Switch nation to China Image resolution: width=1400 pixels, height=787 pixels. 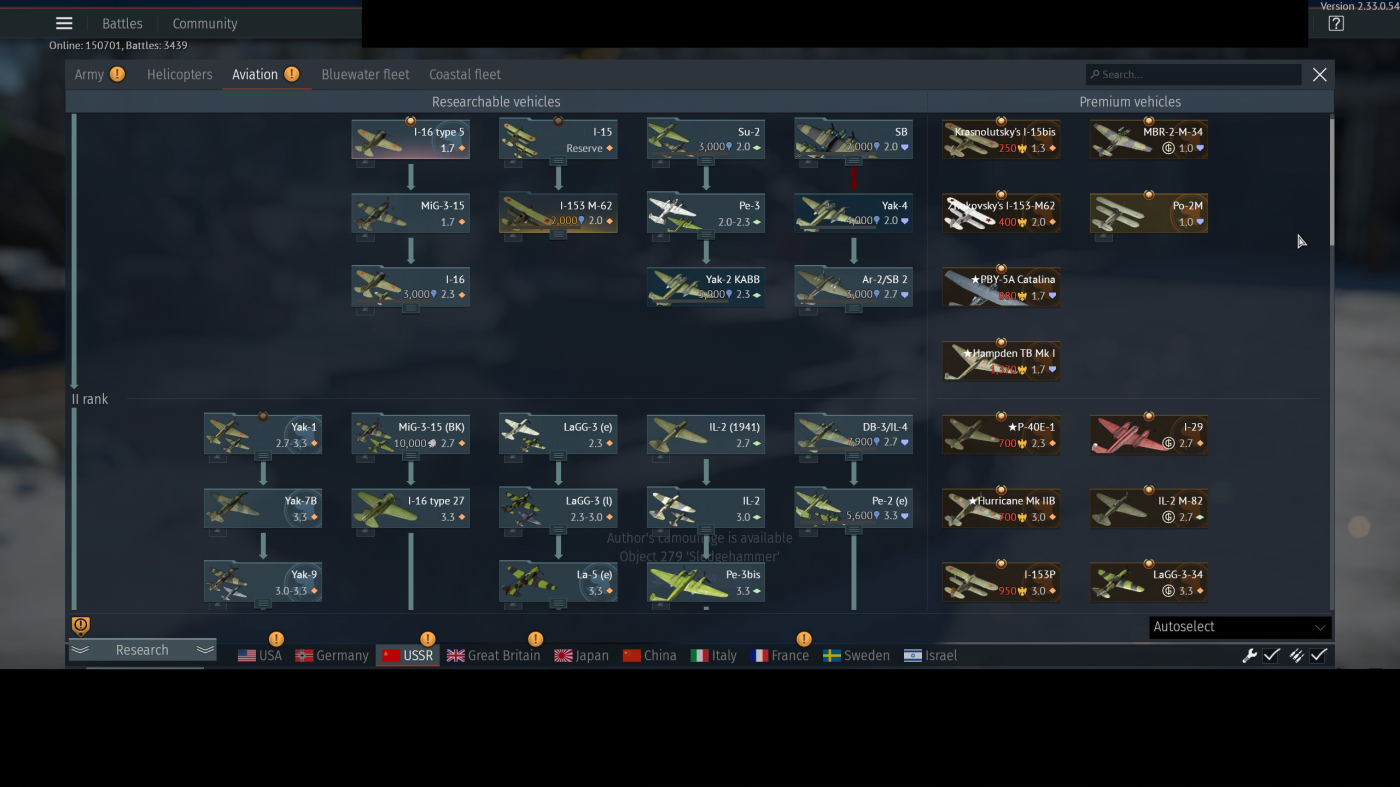649,656
